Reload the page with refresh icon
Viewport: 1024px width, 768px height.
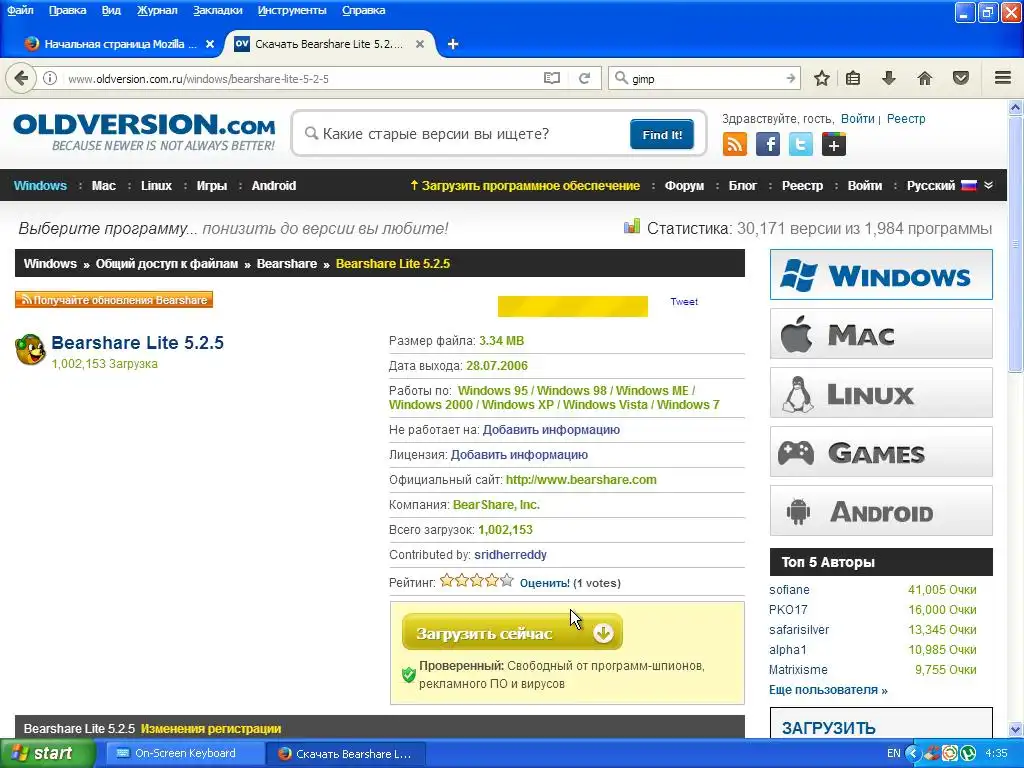pyautogui.click(x=584, y=78)
